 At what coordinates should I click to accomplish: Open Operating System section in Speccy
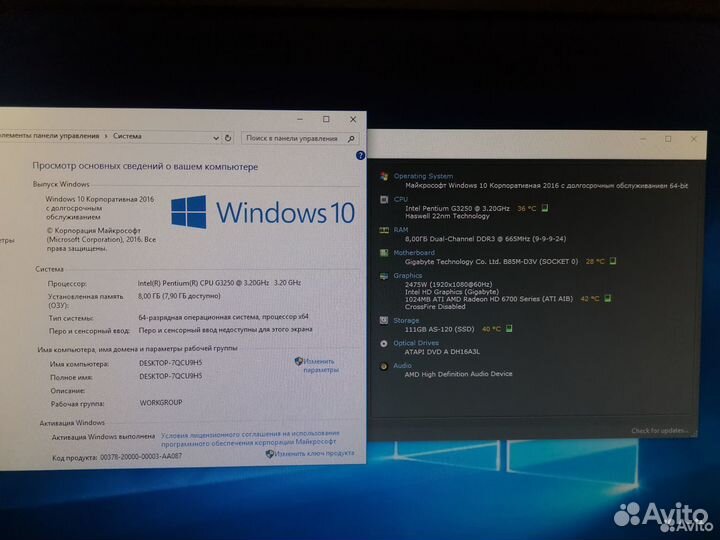tap(423, 176)
